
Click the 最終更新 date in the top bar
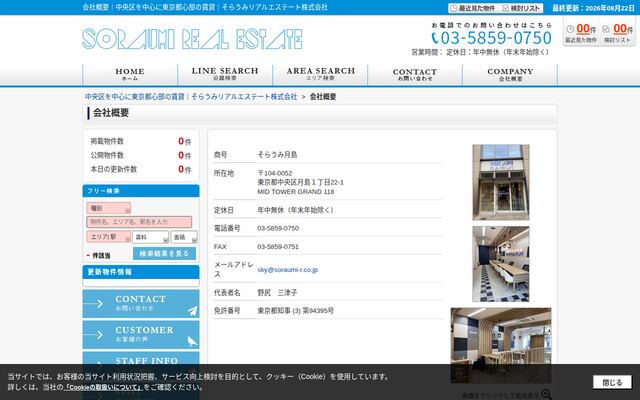click(593, 8)
